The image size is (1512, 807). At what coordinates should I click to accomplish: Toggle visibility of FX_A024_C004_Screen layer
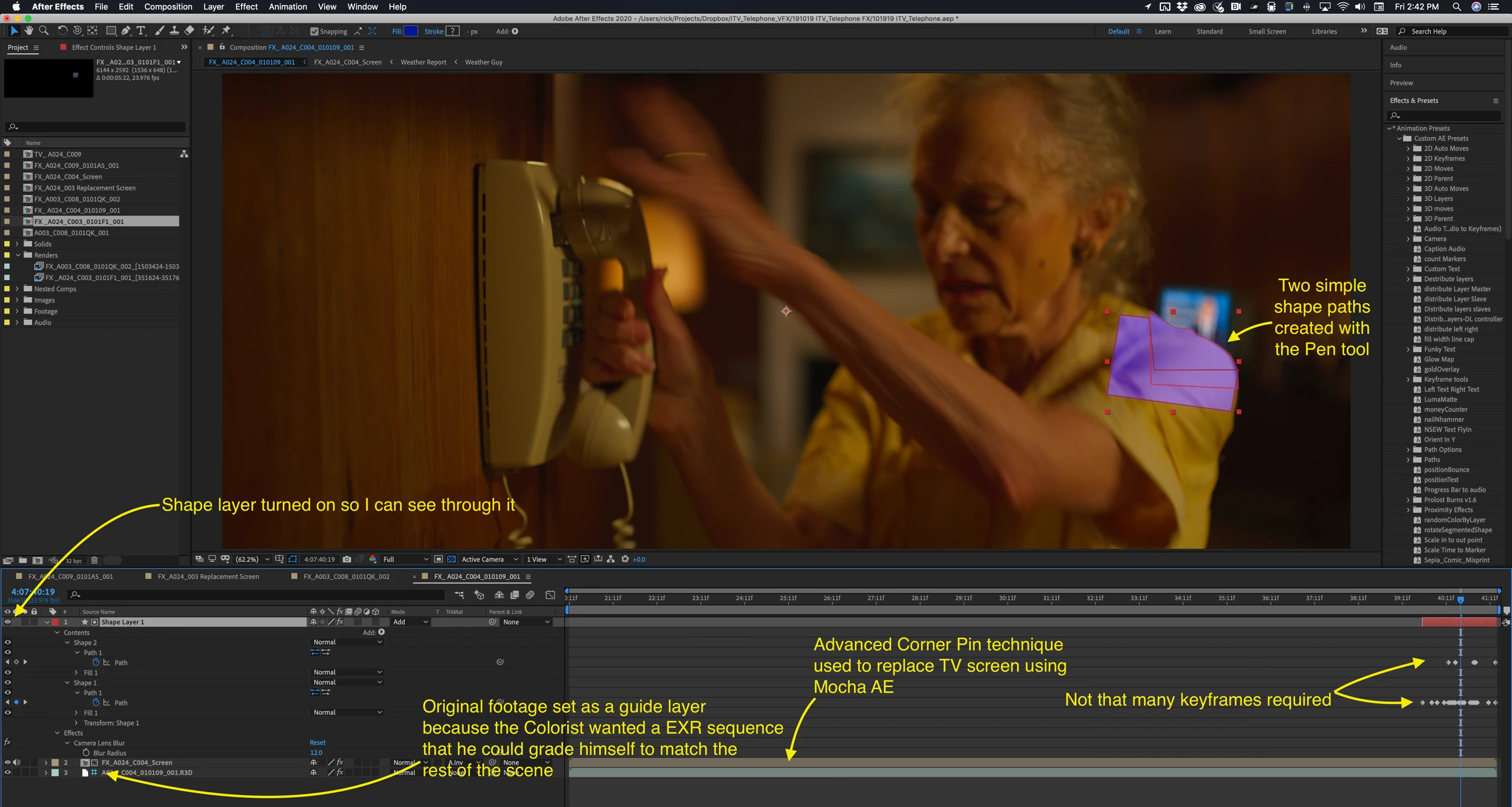(x=8, y=763)
